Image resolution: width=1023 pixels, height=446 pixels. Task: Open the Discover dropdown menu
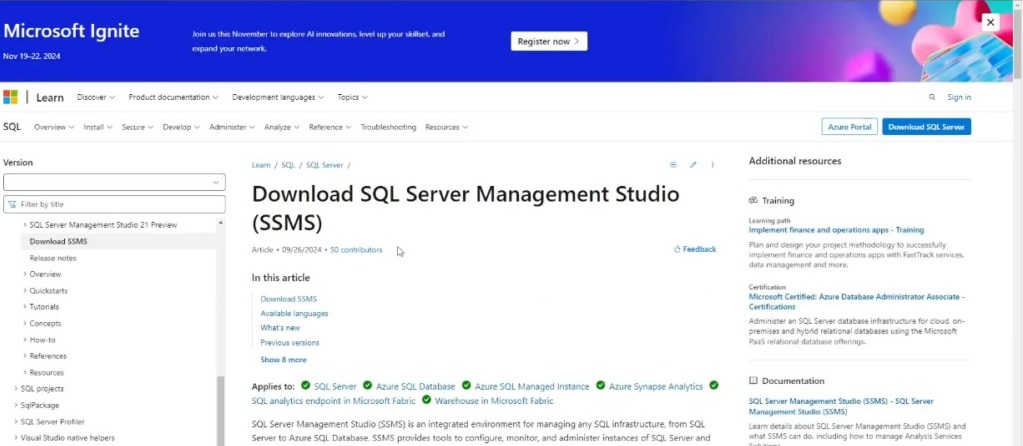(96, 97)
